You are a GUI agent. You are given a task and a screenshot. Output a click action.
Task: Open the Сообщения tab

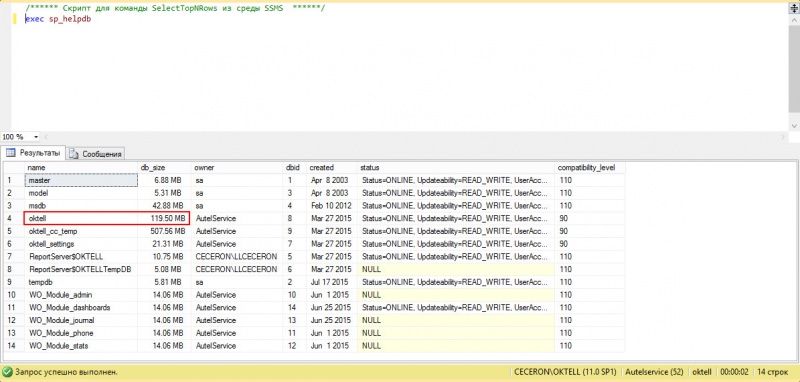[96, 153]
